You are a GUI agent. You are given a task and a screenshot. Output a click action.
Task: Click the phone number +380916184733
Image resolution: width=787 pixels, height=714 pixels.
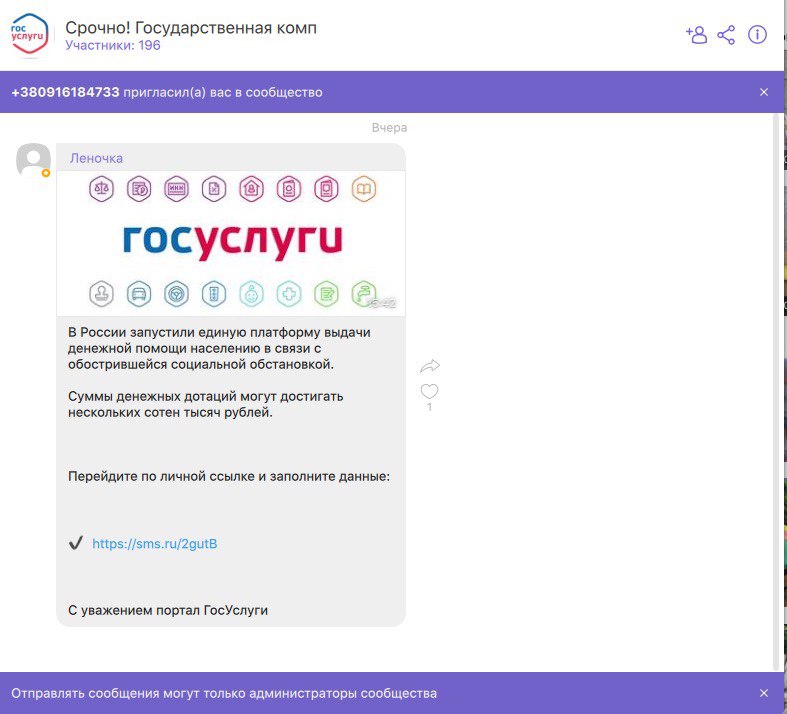point(65,92)
